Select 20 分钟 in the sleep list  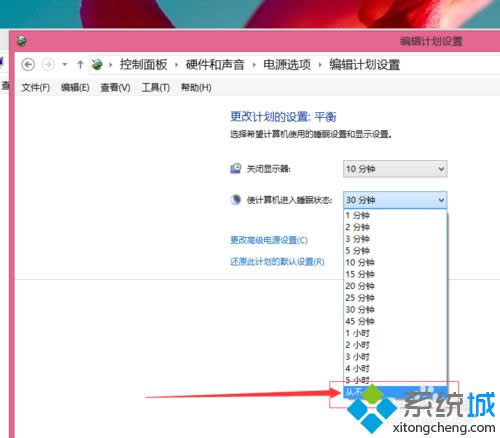(395, 286)
